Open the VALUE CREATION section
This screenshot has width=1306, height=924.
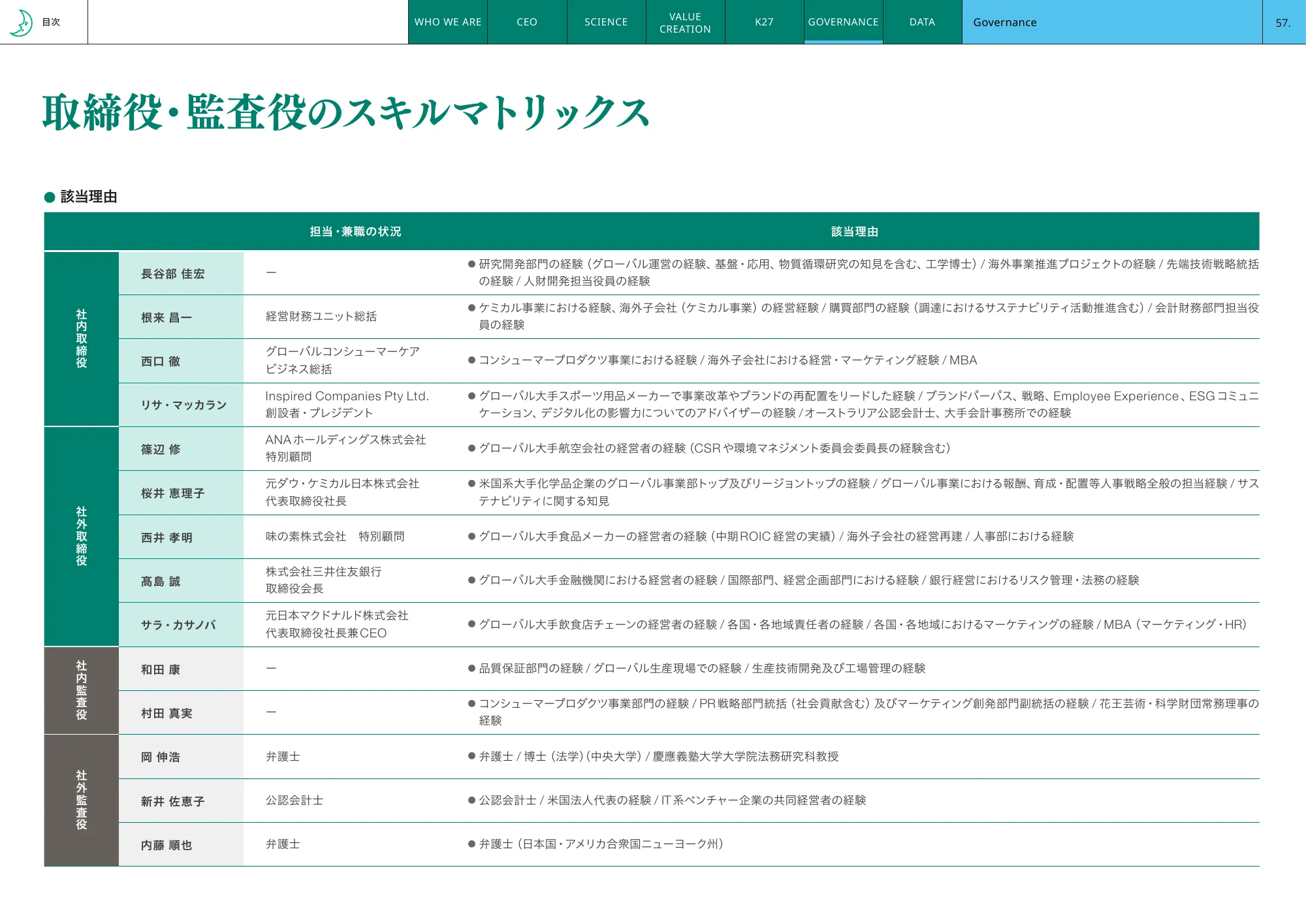685,22
